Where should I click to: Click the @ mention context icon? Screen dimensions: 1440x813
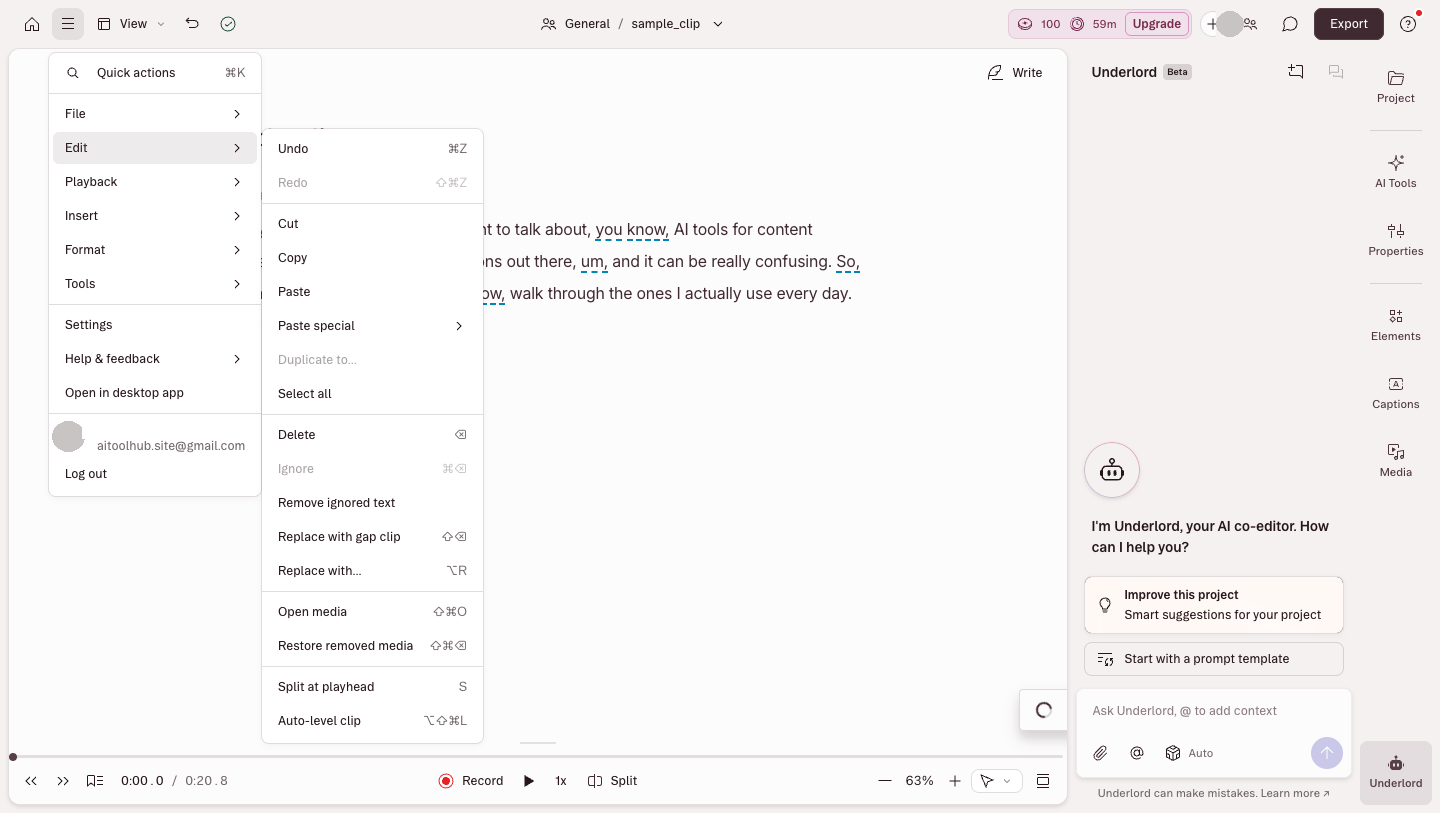tap(1136, 753)
